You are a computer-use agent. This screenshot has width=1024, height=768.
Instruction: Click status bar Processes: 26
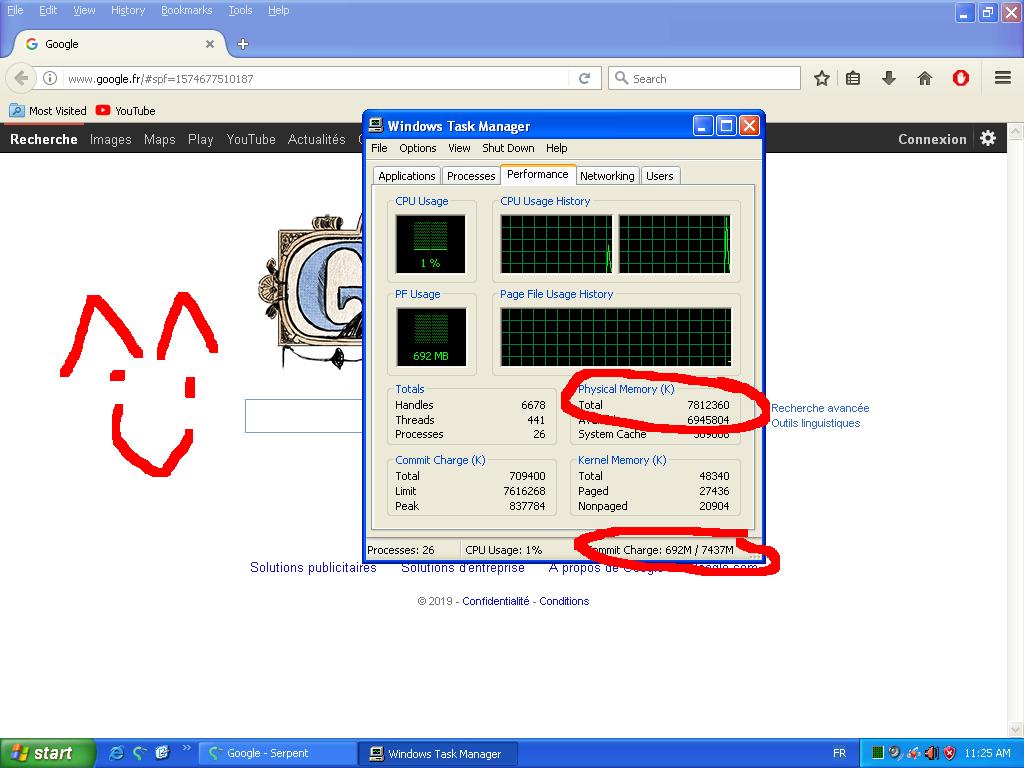click(x=401, y=550)
